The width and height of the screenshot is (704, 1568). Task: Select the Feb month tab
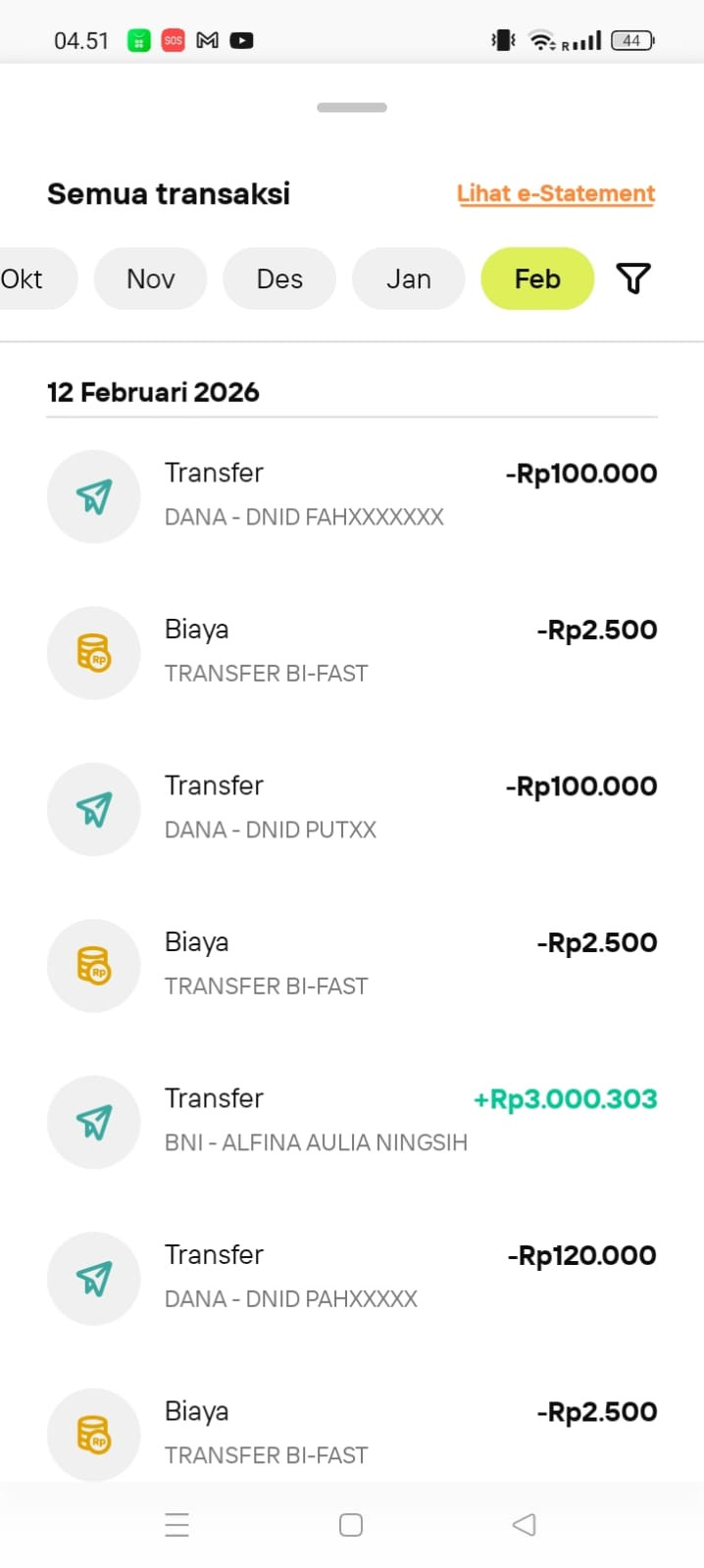pyautogui.click(x=537, y=278)
